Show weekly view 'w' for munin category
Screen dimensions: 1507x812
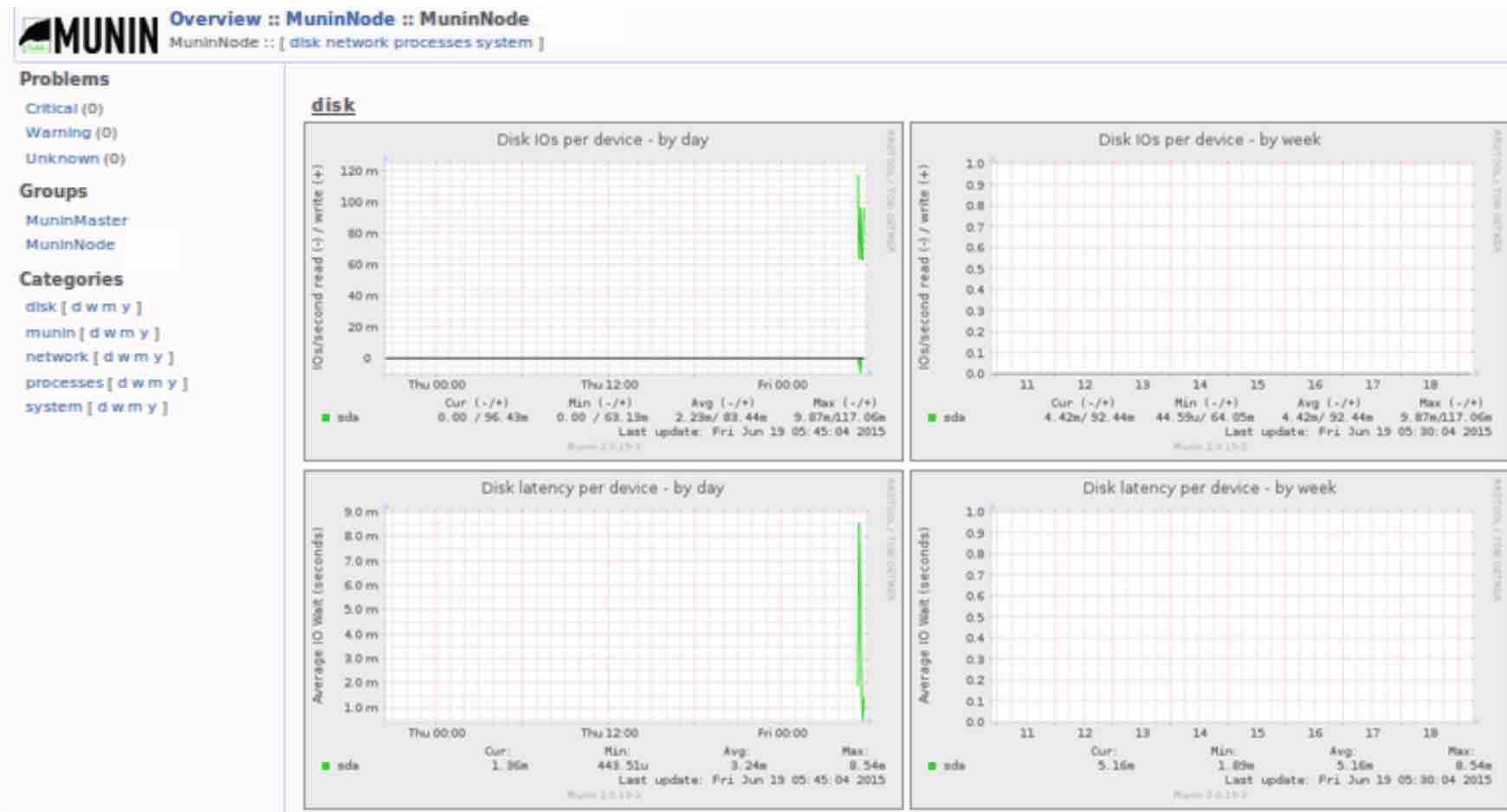(110, 332)
